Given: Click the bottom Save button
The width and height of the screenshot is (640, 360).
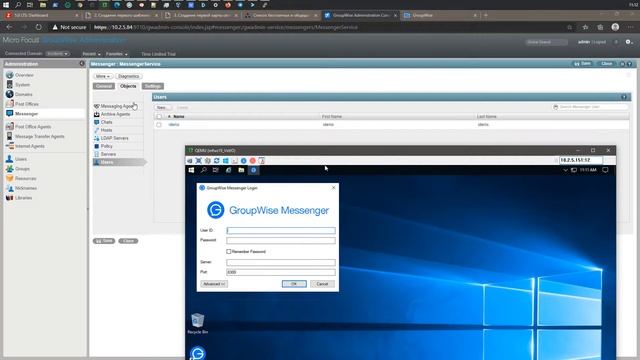Looking at the screenshot, I should pos(104,241).
